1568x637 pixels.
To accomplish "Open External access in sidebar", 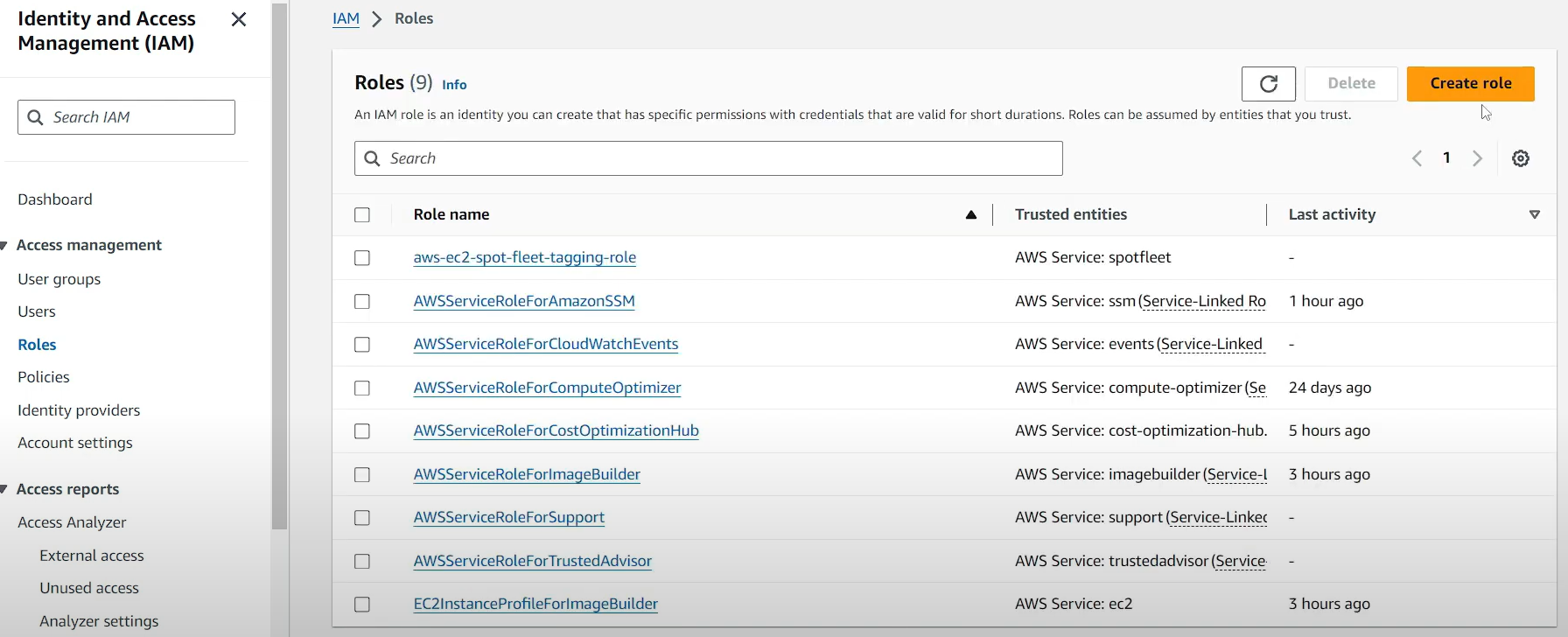I will coord(92,556).
